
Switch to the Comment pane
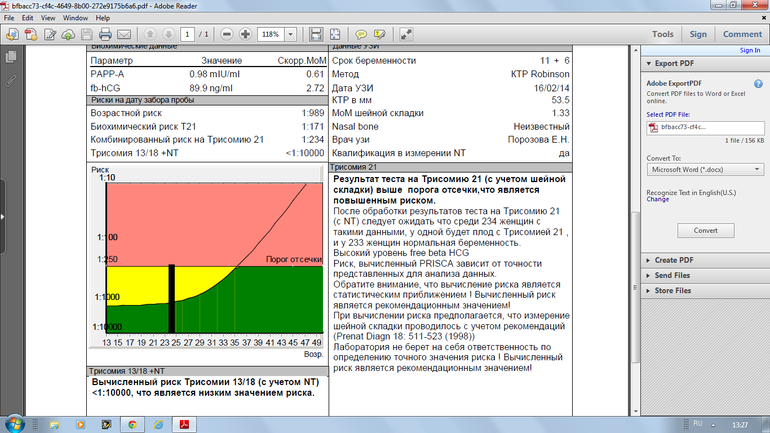[742, 34]
